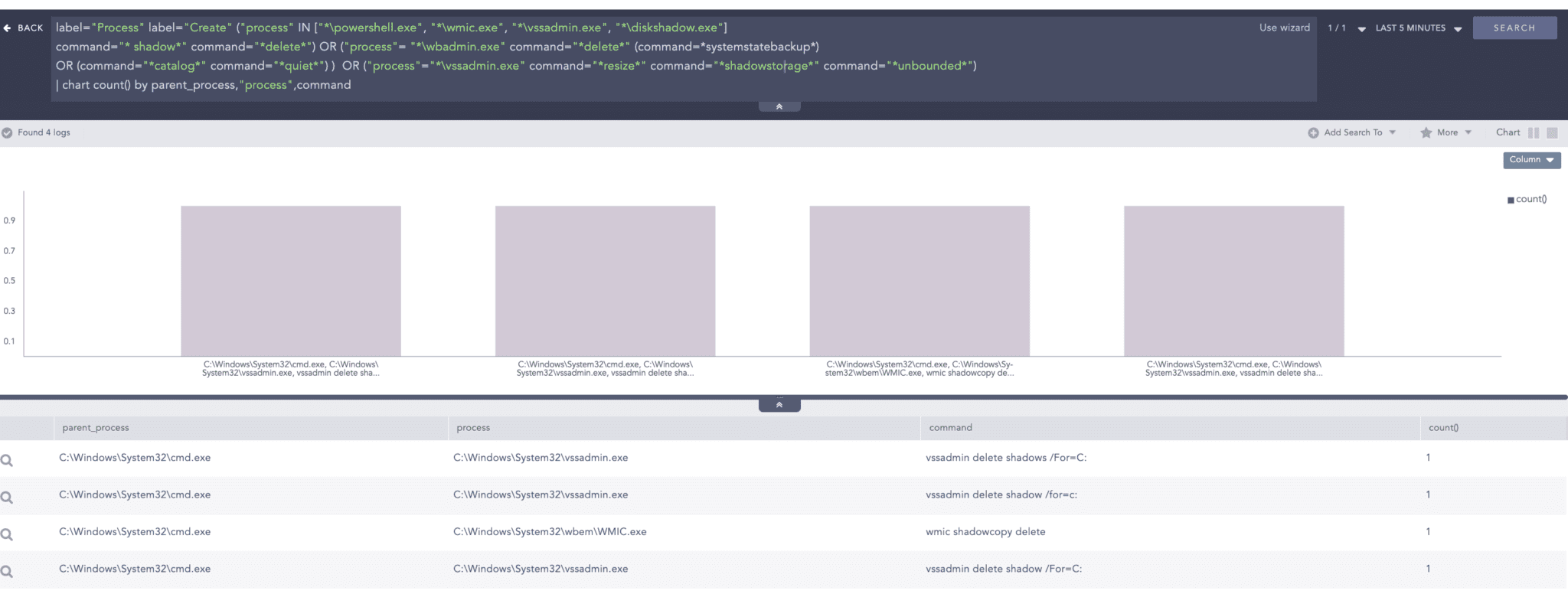Click the Found 4 logs checkmark icon
The height and width of the screenshot is (594, 1568).
pos(7,133)
